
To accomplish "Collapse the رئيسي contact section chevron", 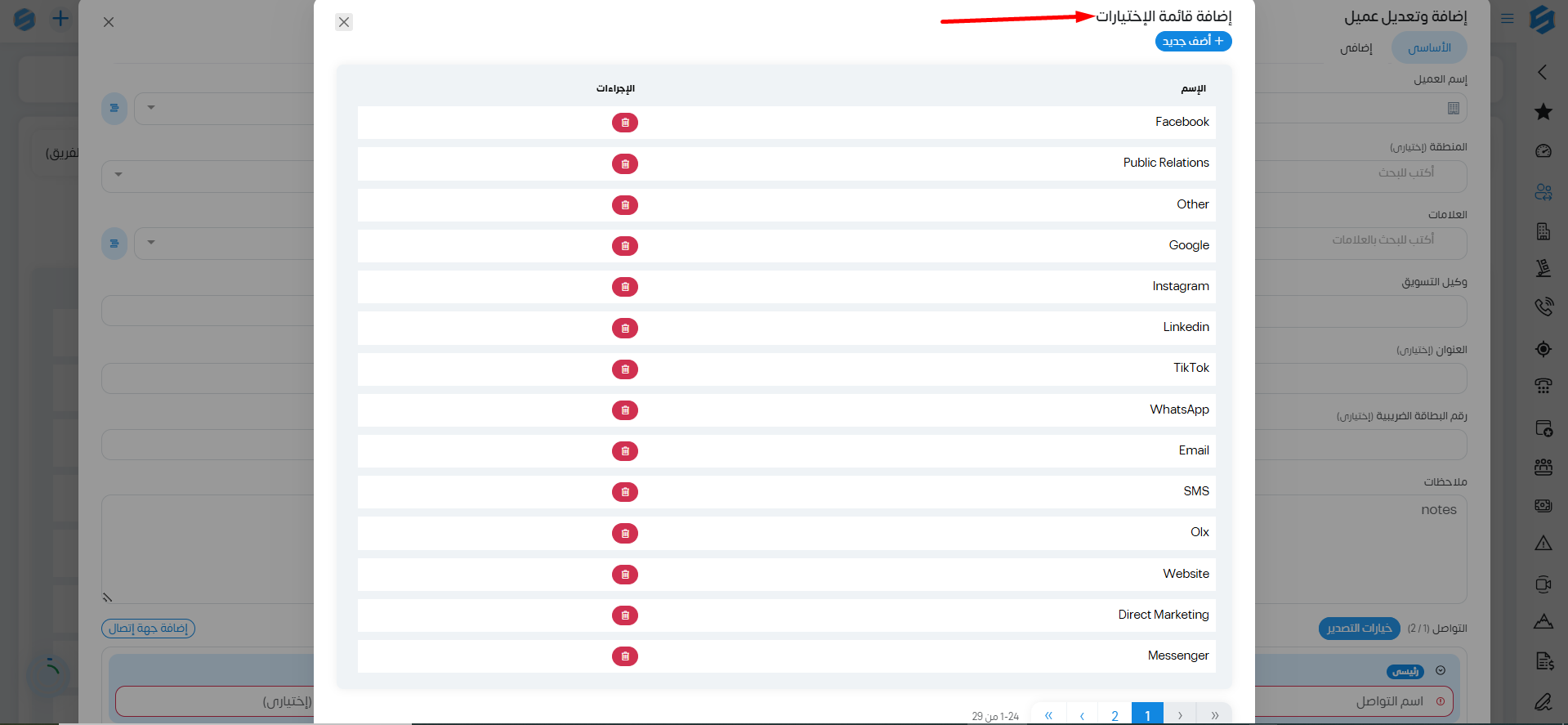I will 1441,670.
